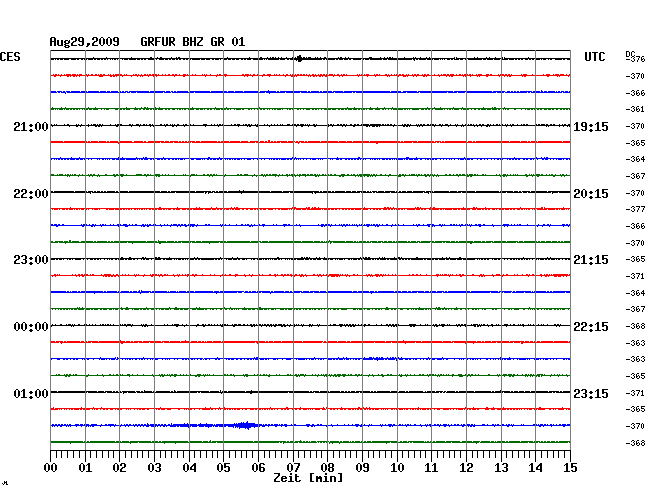Click the -370 DC value beside 19:15
Image resolution: width=650 pixels, height=494 pixels.
point(635,126)
